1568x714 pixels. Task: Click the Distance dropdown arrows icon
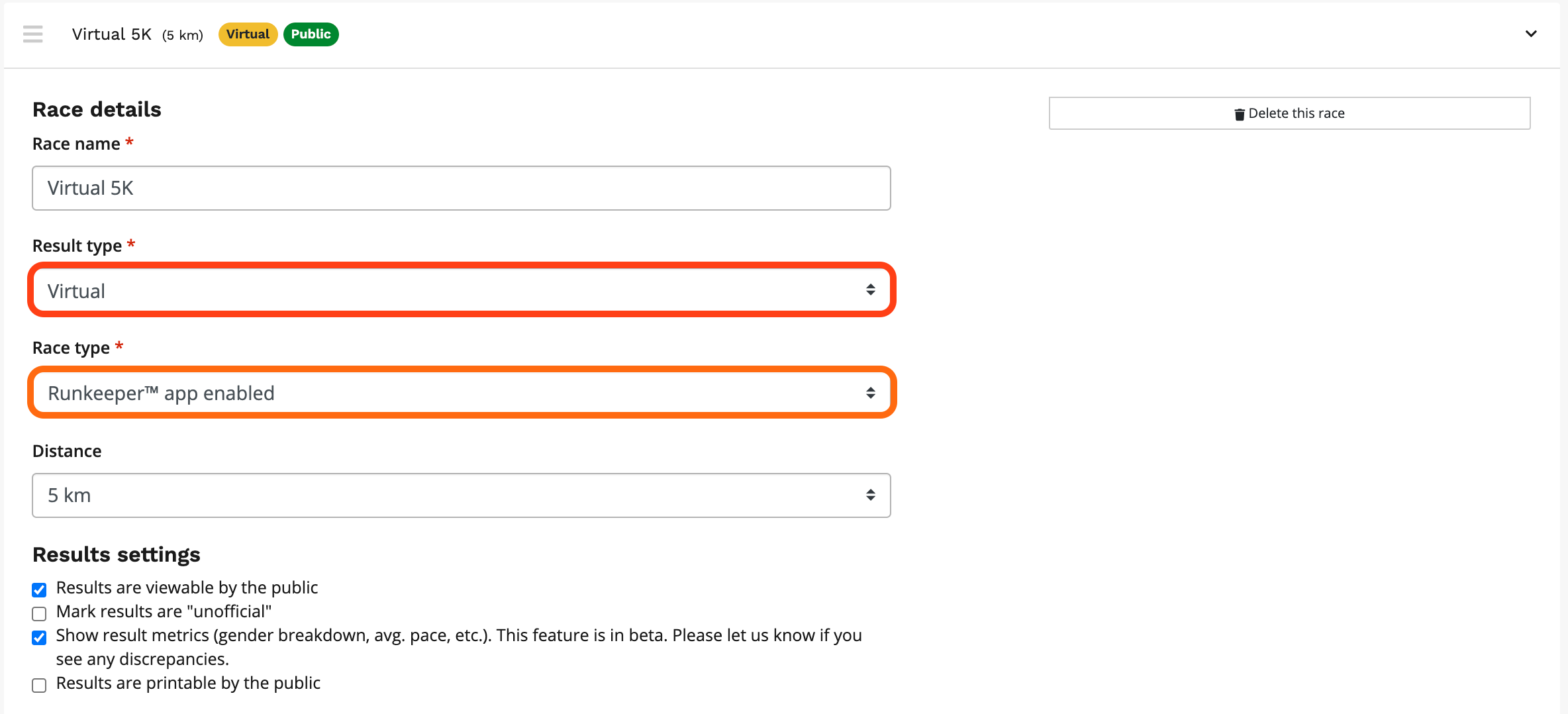click(x=870, y=495)
